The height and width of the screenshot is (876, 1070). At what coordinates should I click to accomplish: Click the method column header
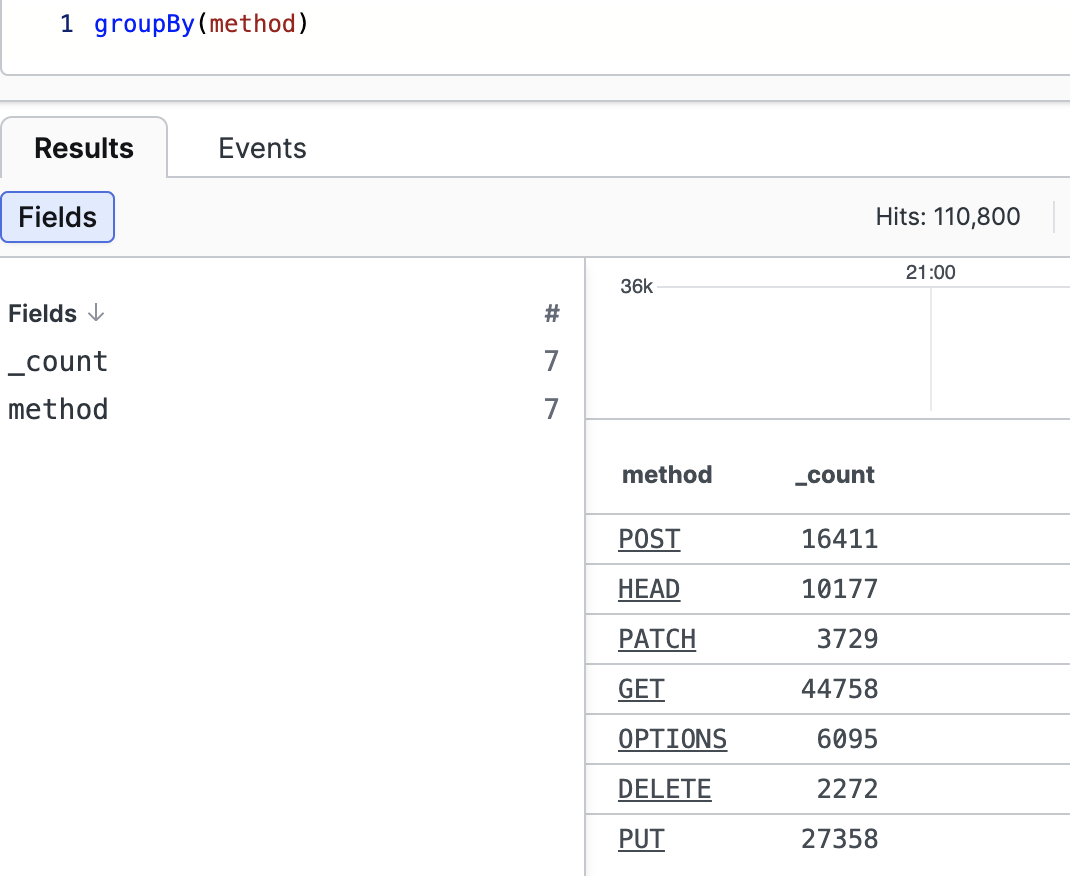[666, 475]
